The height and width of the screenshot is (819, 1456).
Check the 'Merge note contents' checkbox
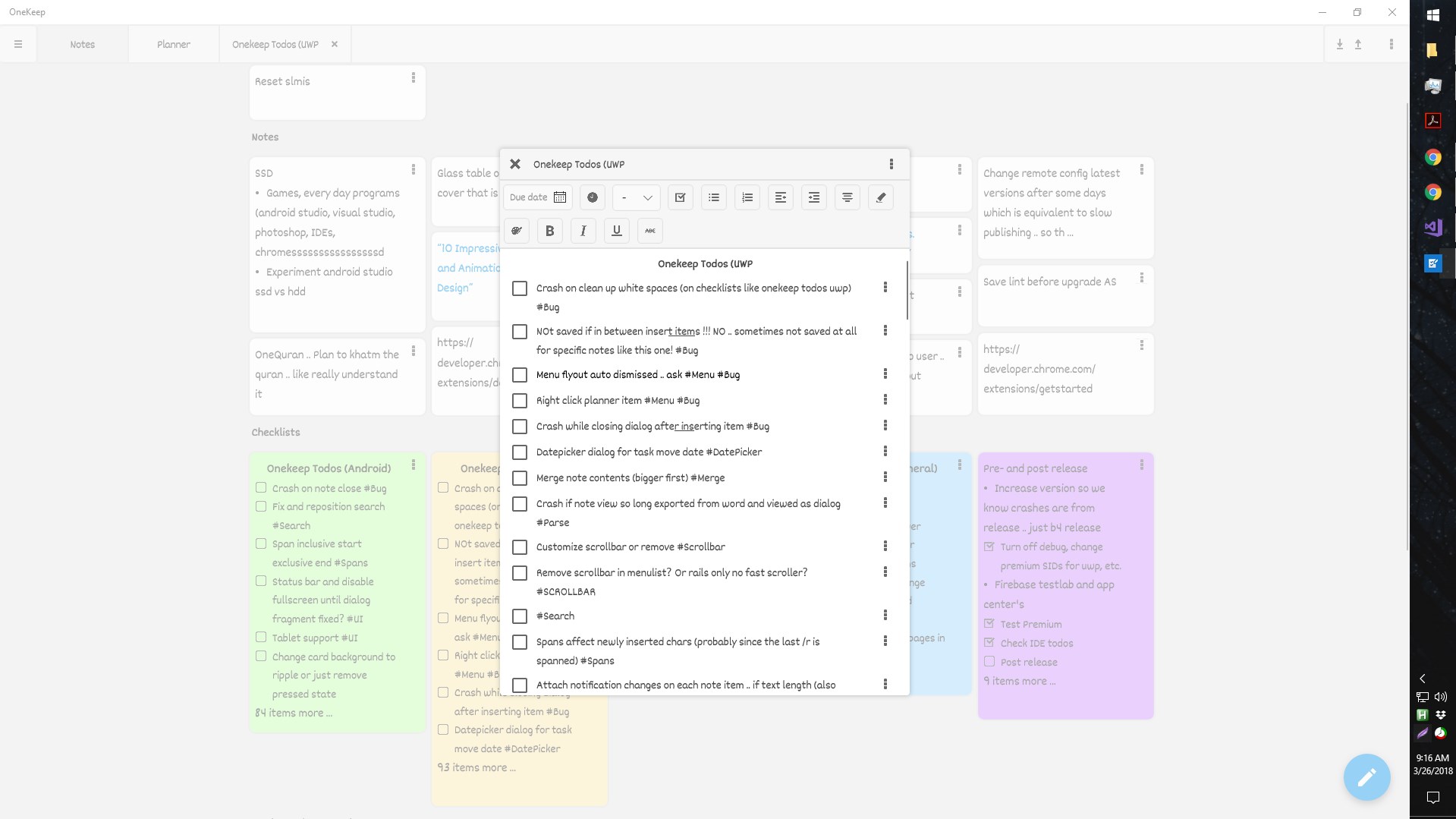click(520, 478)
